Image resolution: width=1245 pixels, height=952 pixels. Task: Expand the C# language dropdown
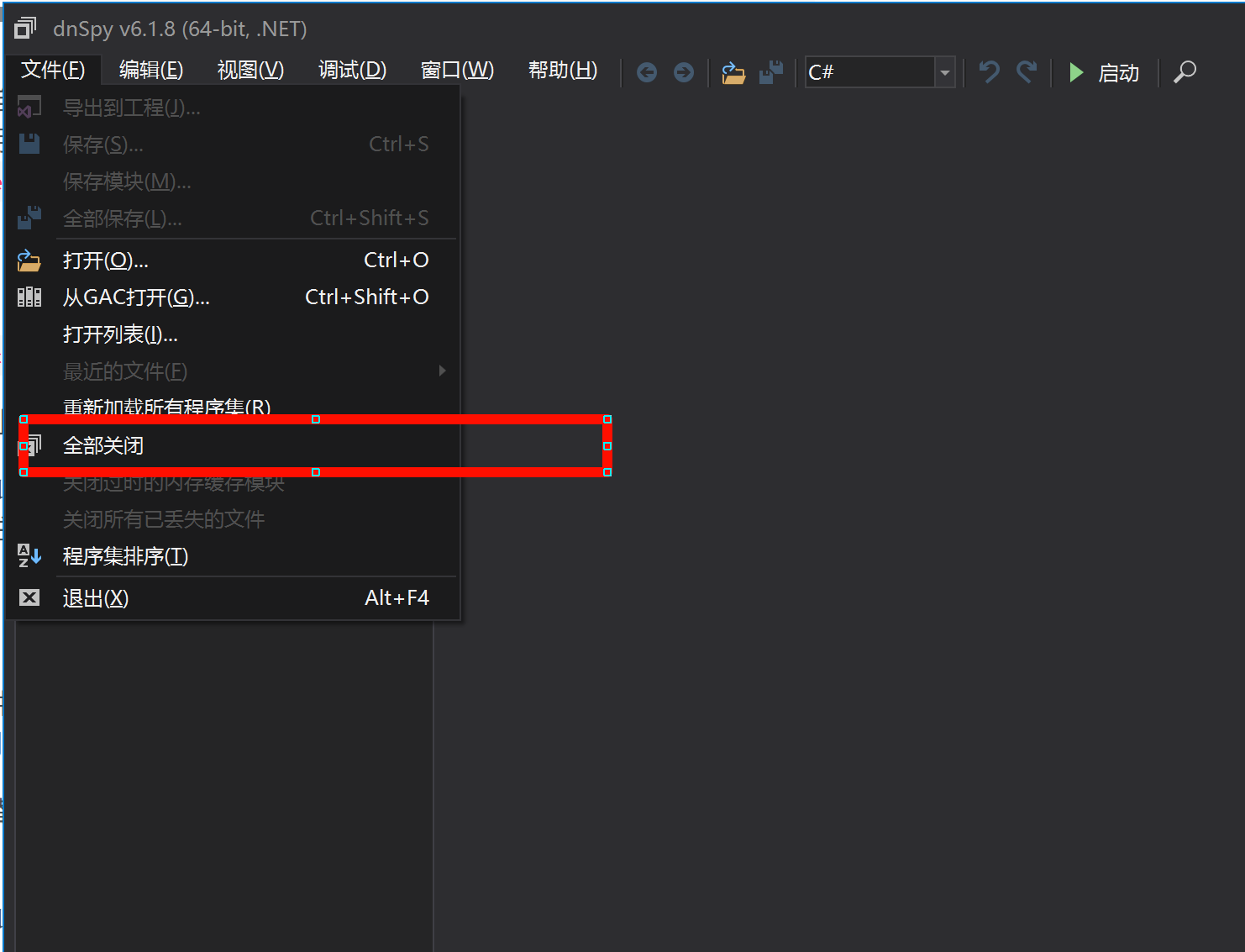945,72
